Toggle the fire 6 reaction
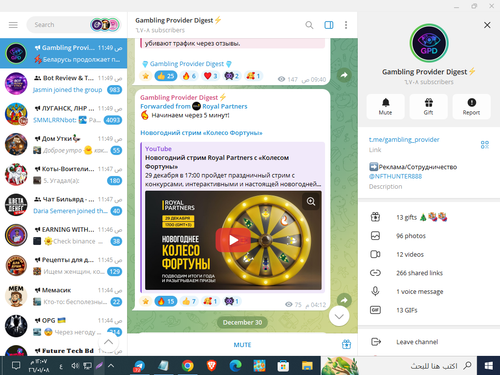500x375 pixels. 189,76
